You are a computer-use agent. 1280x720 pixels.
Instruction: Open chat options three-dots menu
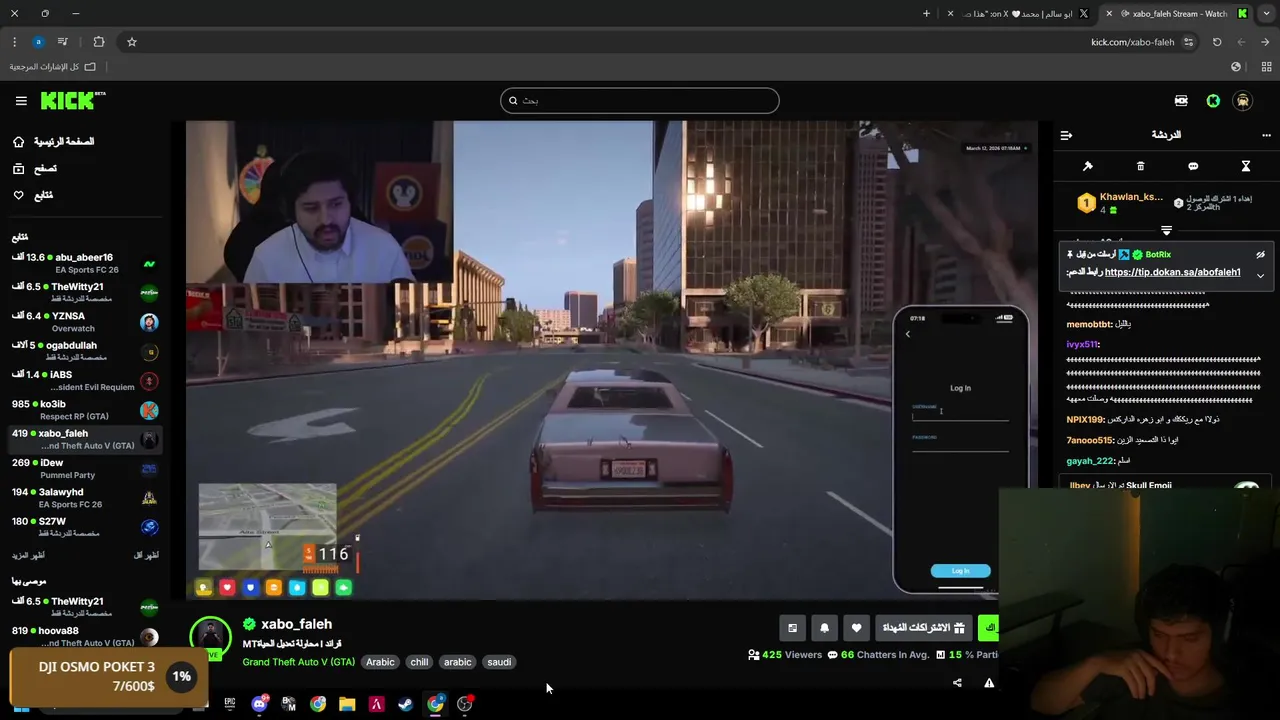[1266, 135]
